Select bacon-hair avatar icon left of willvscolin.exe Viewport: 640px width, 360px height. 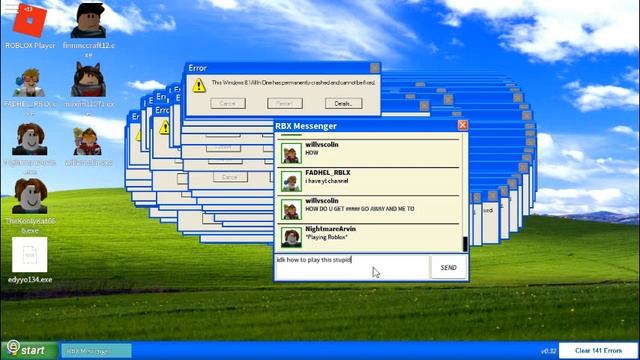[29, 139]
